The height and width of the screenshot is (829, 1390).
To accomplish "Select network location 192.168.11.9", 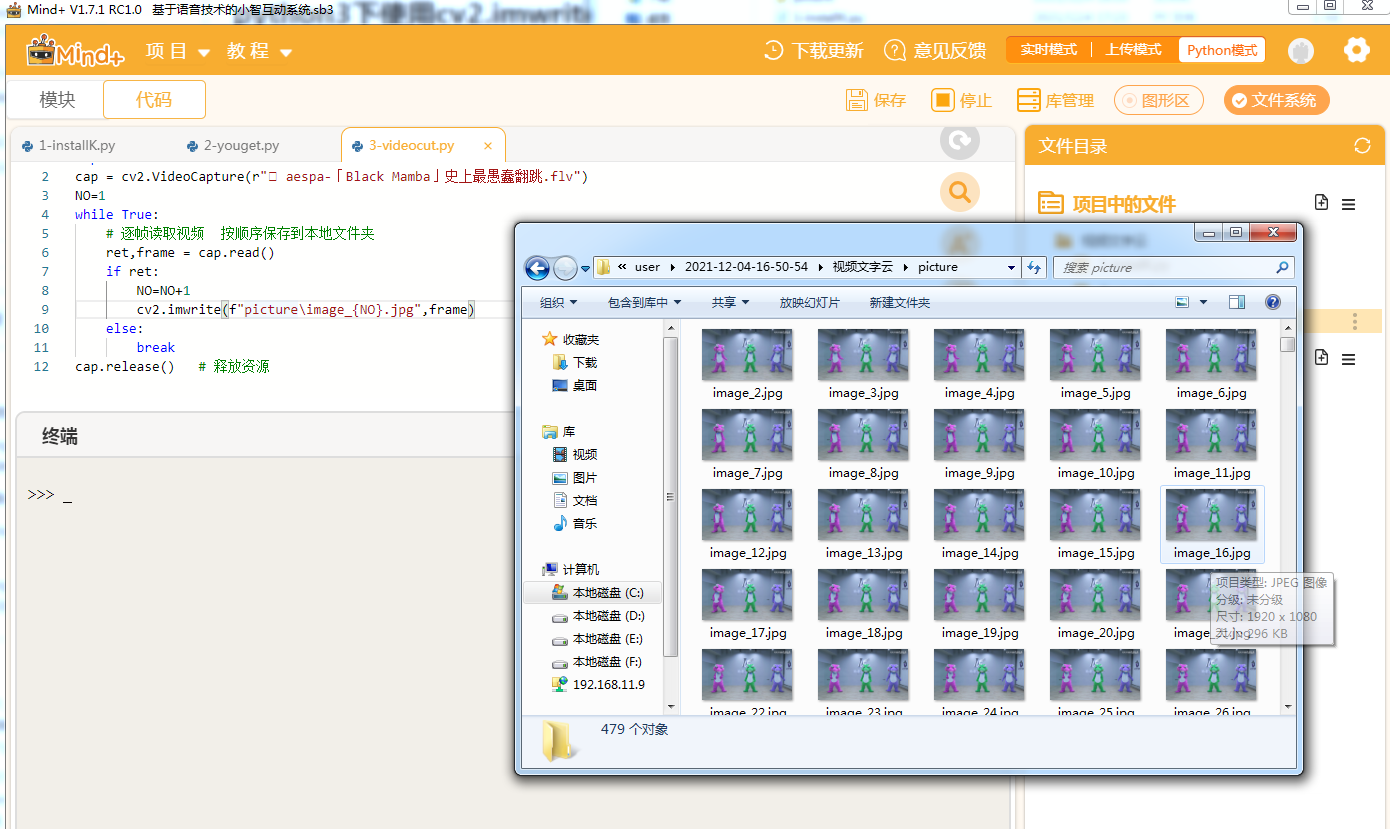I will tap(599, 685).
